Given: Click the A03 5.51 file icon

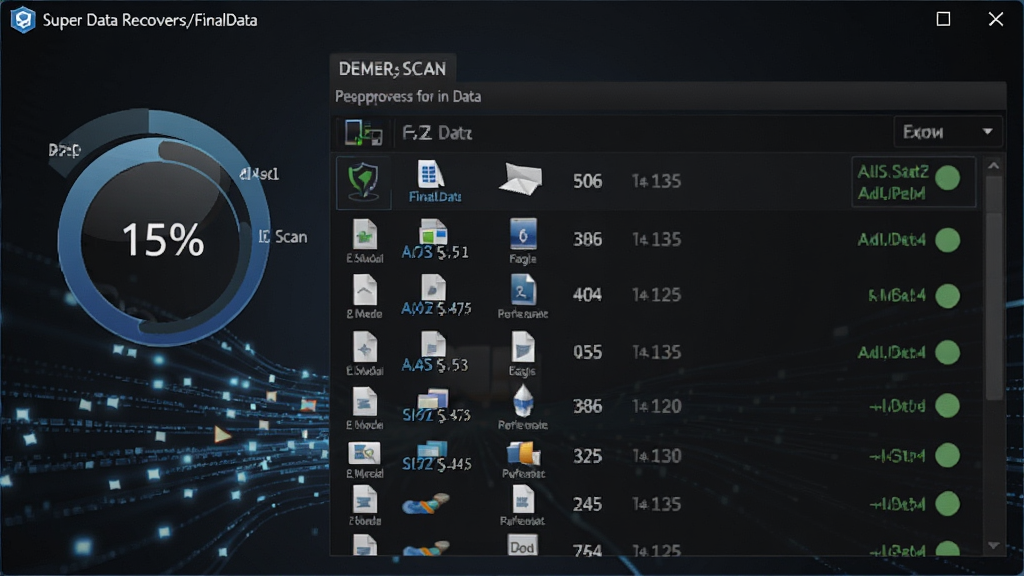Looking at the screenshot, I should 434,232.
